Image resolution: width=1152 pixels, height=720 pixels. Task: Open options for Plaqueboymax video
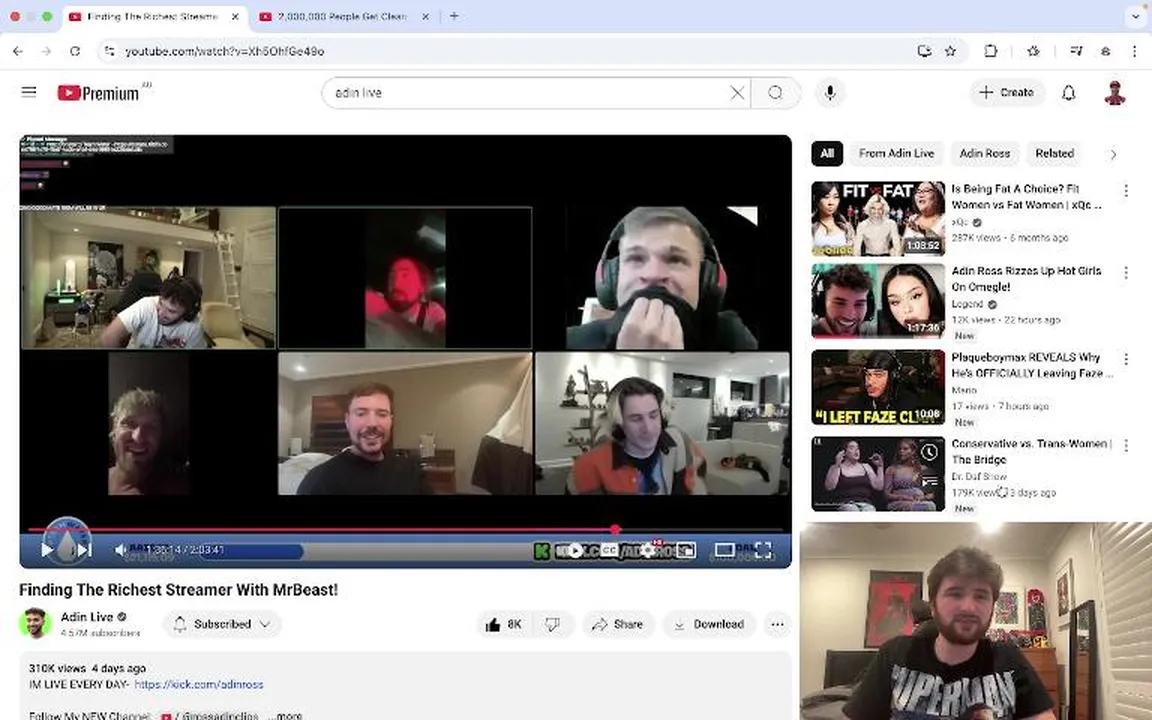[1126, 359]
